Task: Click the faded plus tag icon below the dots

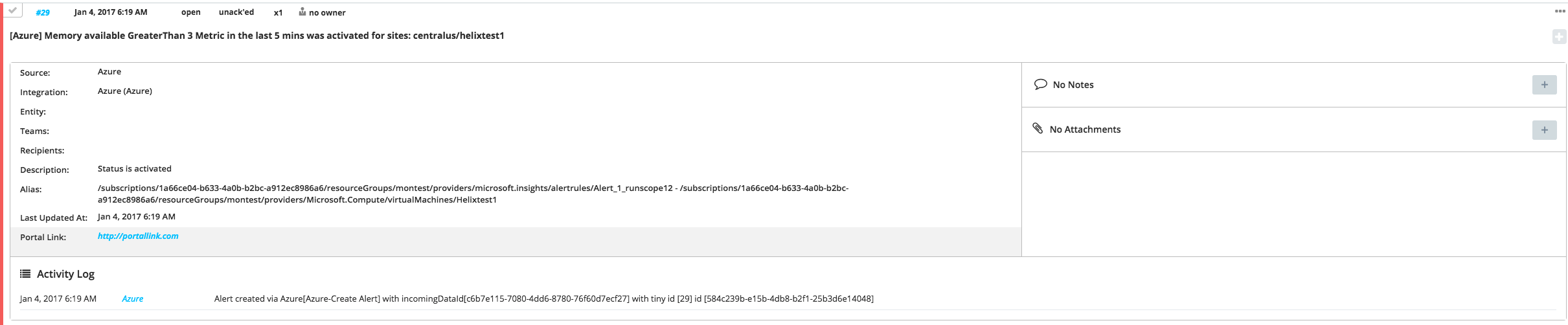Action: coord(1560,37)
